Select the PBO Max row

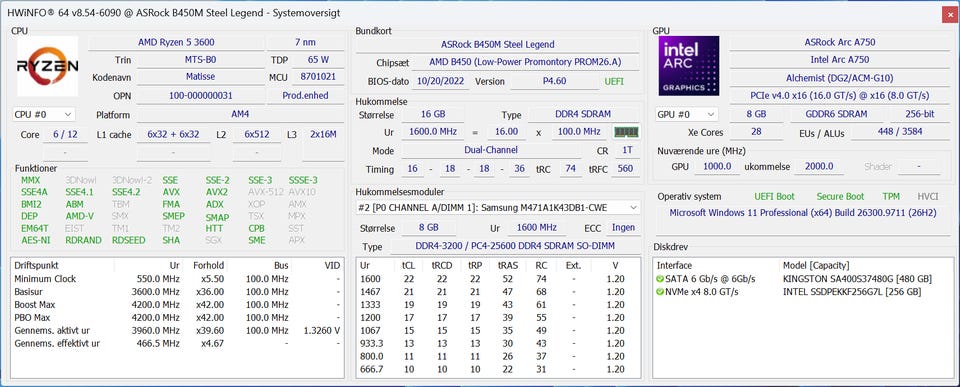[x=178, y=317]
